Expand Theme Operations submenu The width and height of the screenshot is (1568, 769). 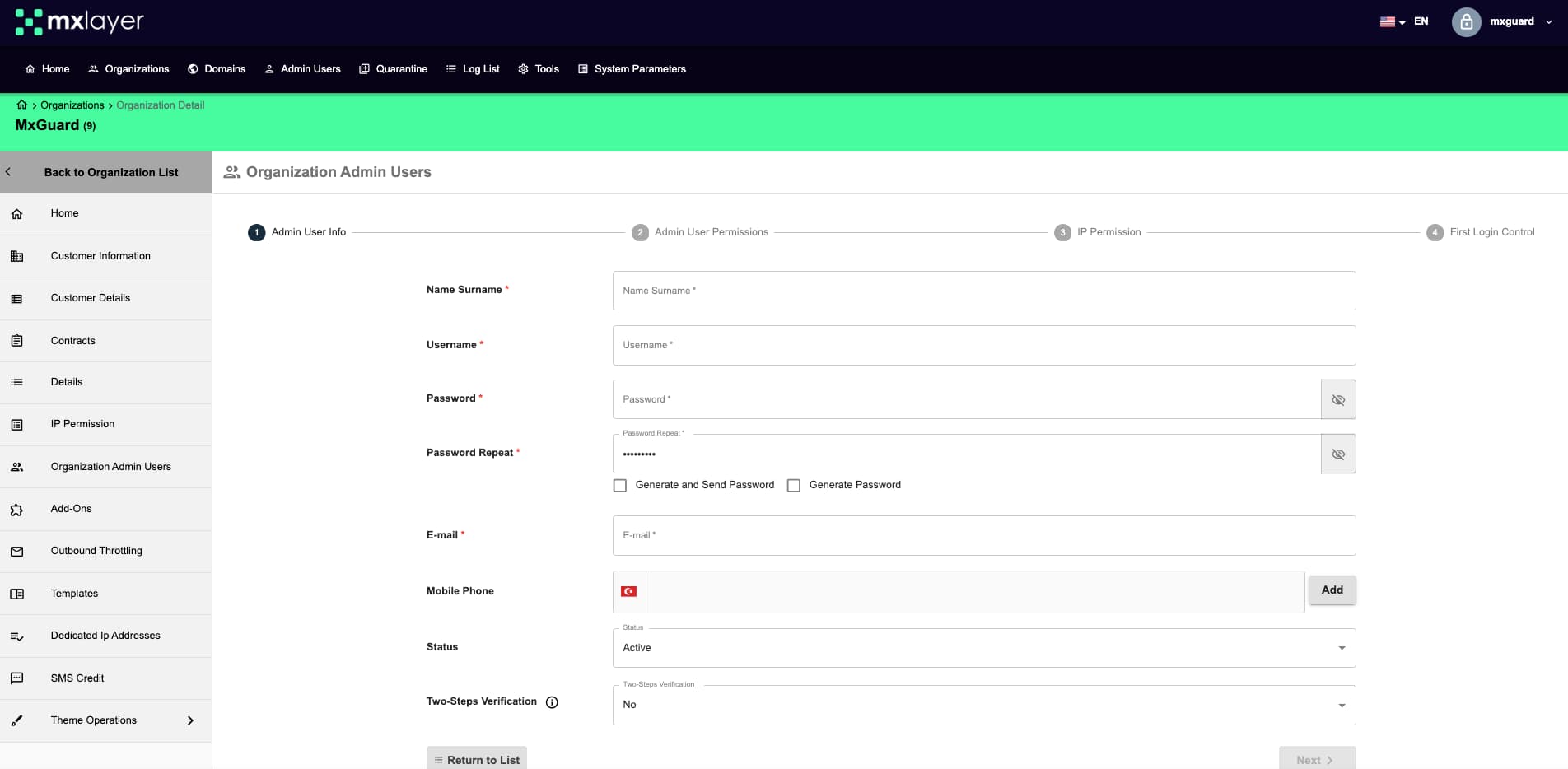tap(190, 720)
